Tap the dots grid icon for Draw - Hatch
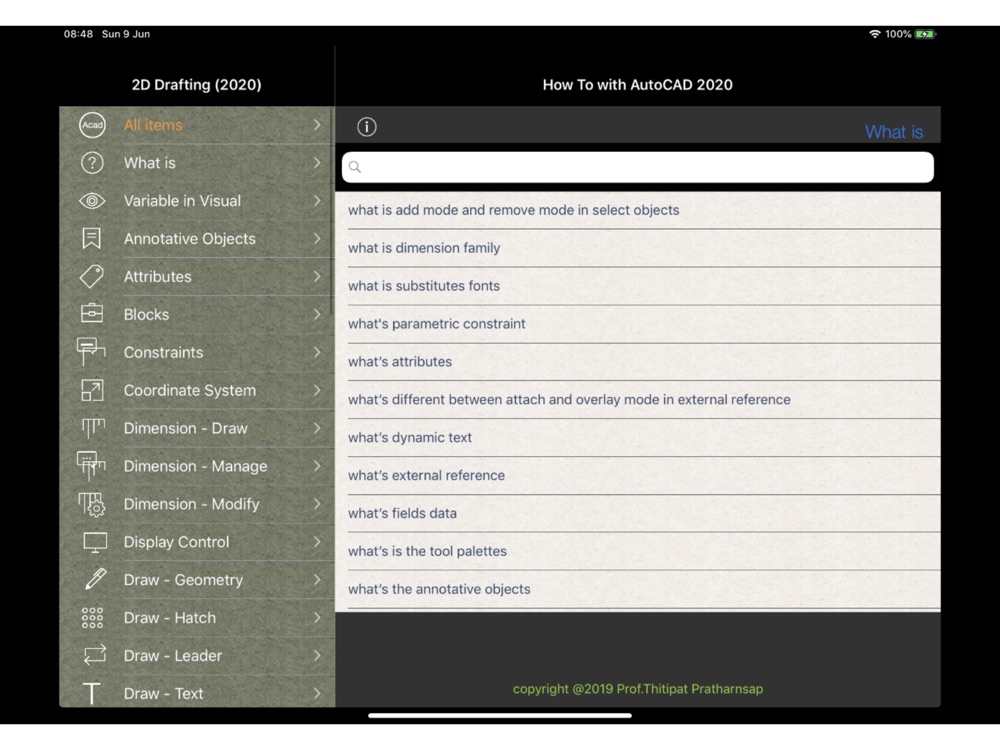1000x750 pixels. tap(92, 617)
